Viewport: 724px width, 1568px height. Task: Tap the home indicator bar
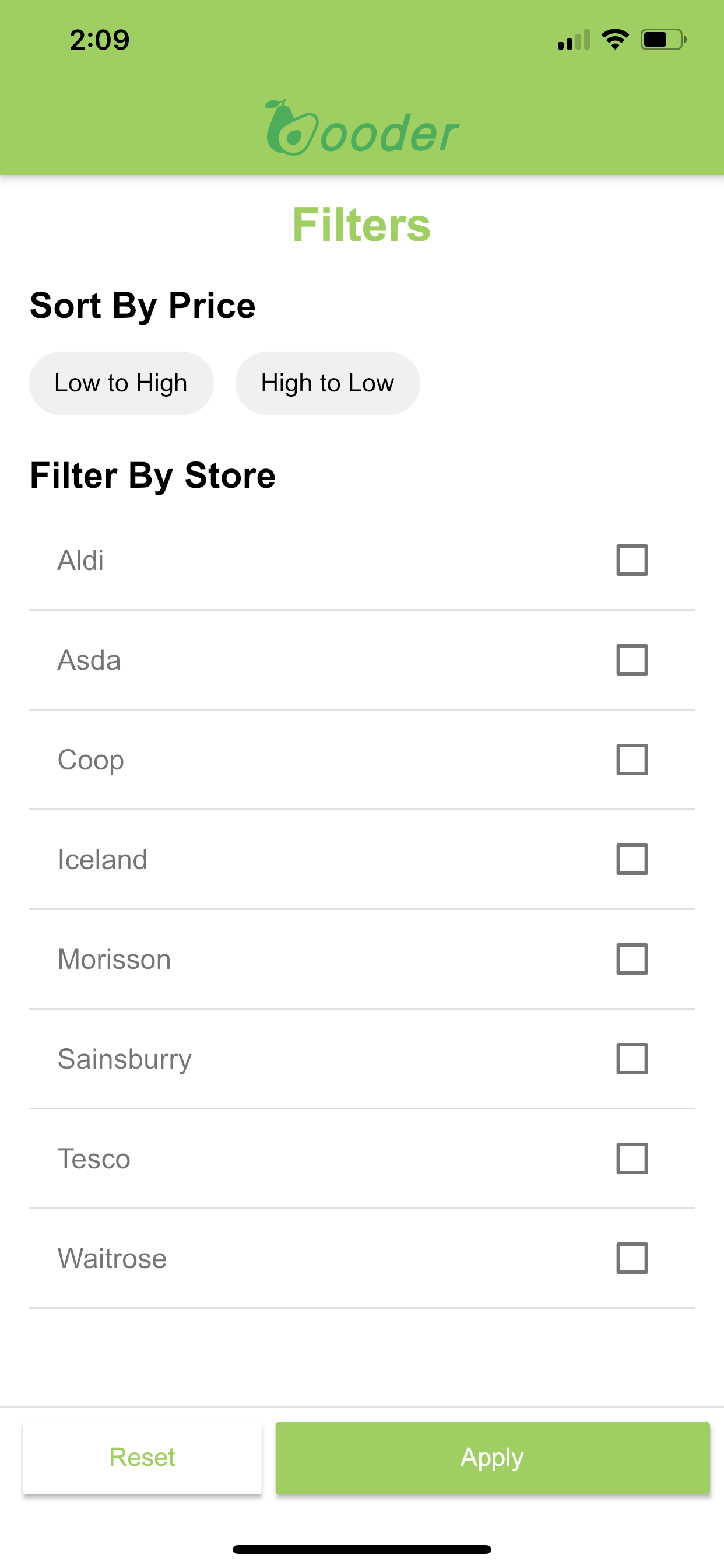click(361, 1549)
